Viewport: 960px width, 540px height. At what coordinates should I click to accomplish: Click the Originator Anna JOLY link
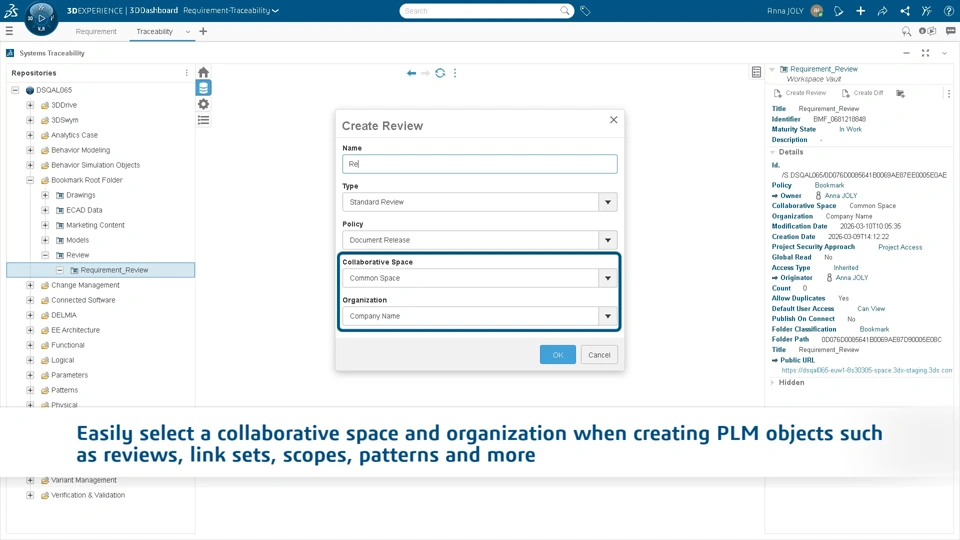pyautogui.click(x=852, y=277)
